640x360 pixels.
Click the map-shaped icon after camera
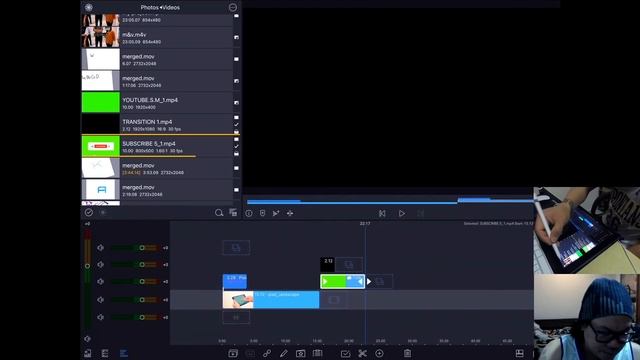pyautogui.click(x=318, y=353)
